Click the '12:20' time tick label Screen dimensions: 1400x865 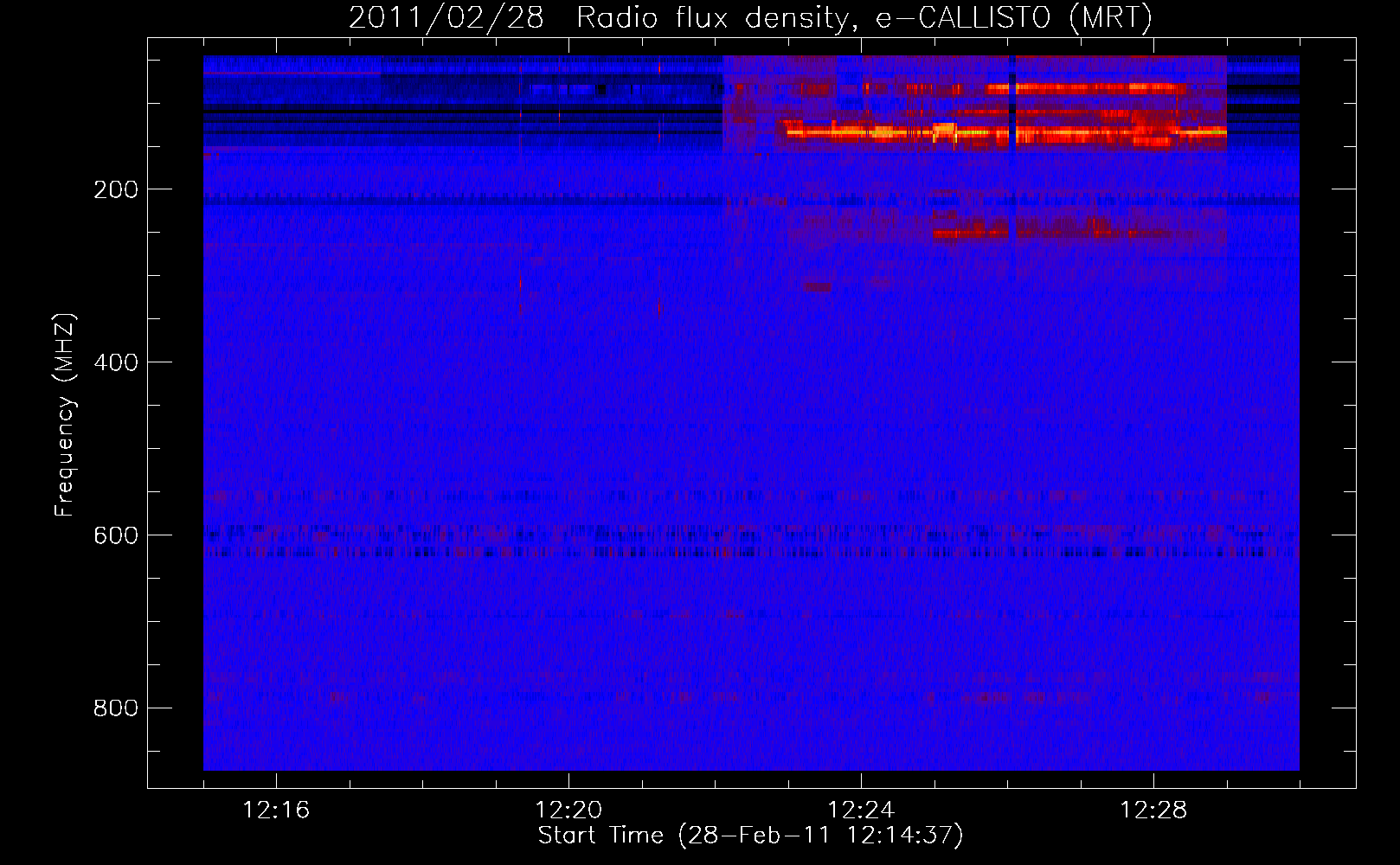pyautogui.click(x=568, y=811)
